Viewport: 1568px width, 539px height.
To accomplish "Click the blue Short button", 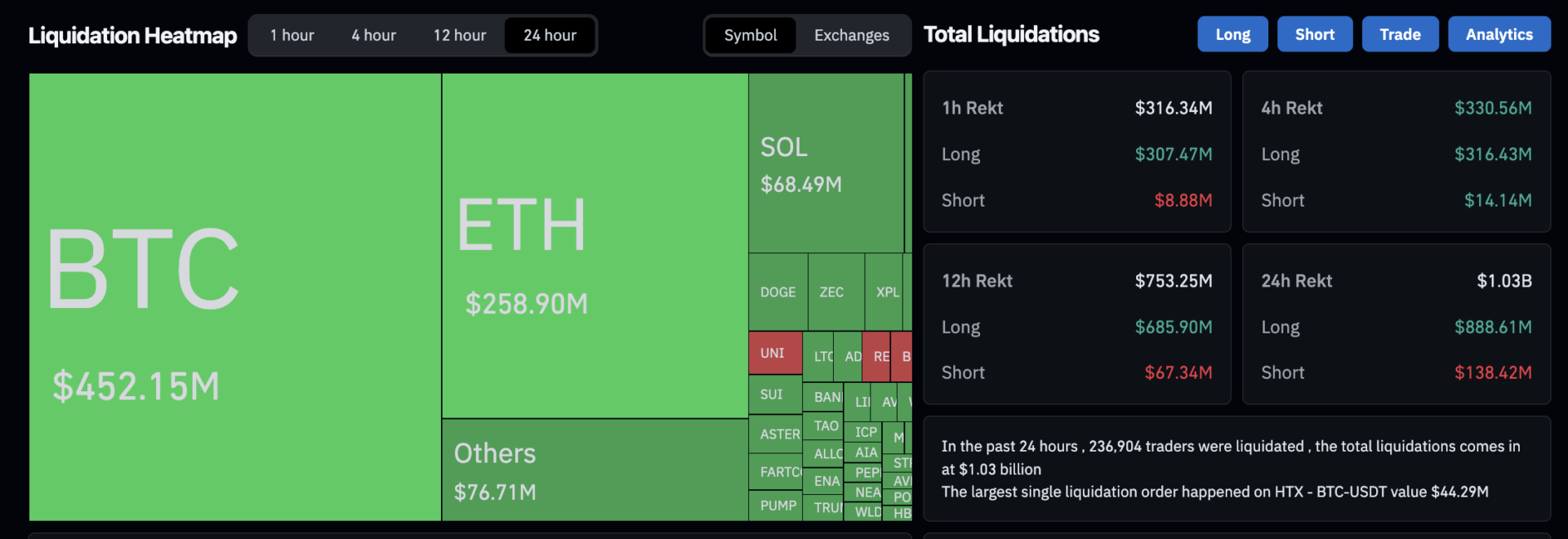I will point(1315,34).
